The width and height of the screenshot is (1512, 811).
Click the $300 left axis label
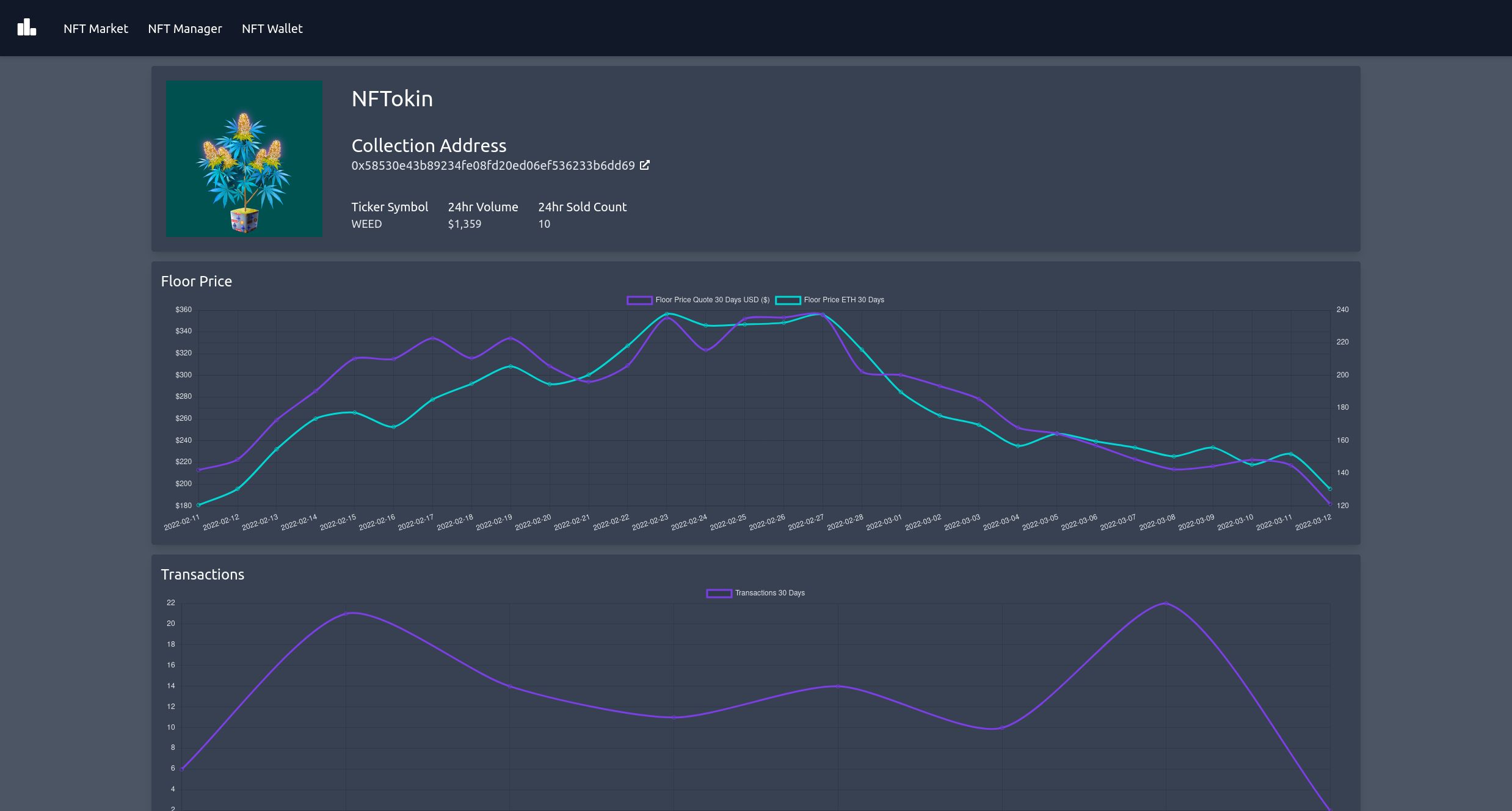[183, 375]
